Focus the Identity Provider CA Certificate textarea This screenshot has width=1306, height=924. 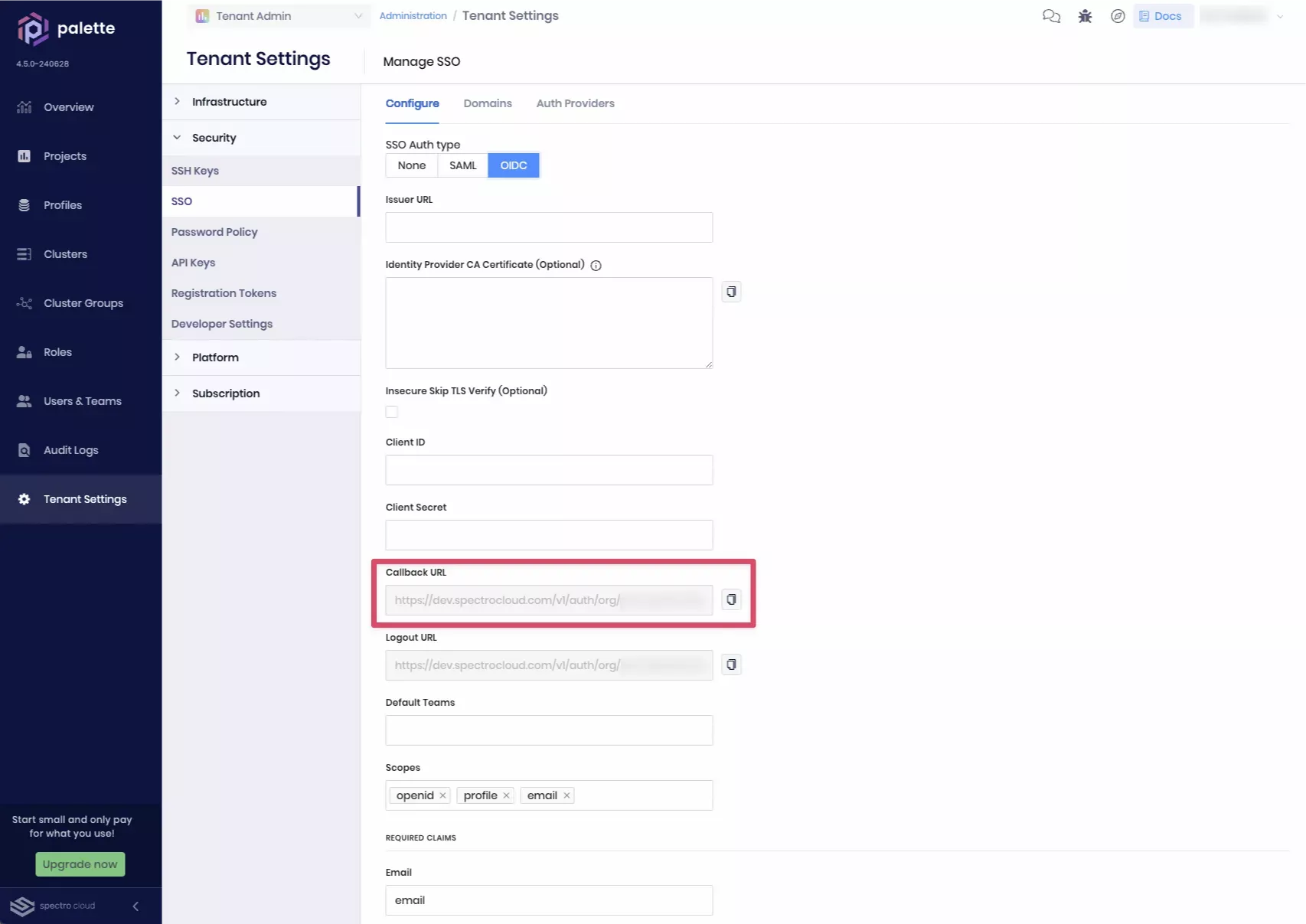[x=549, y=323]
